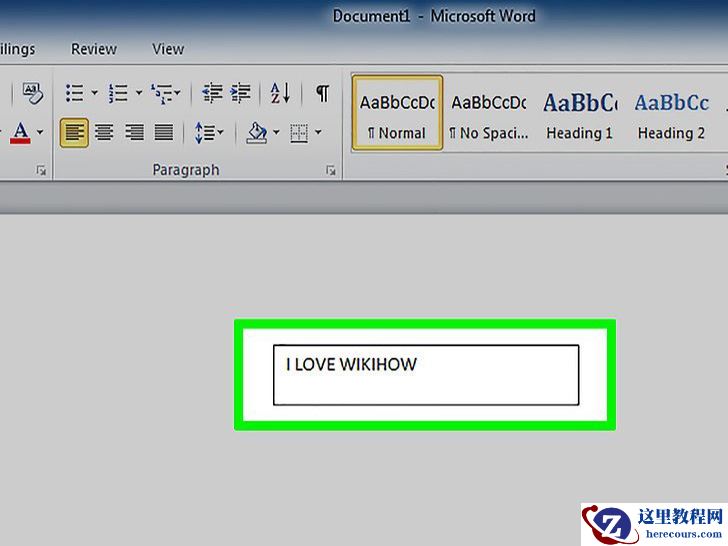Open the Numbering dropdown arrow

pyautogui.click(x=138, y=93)
